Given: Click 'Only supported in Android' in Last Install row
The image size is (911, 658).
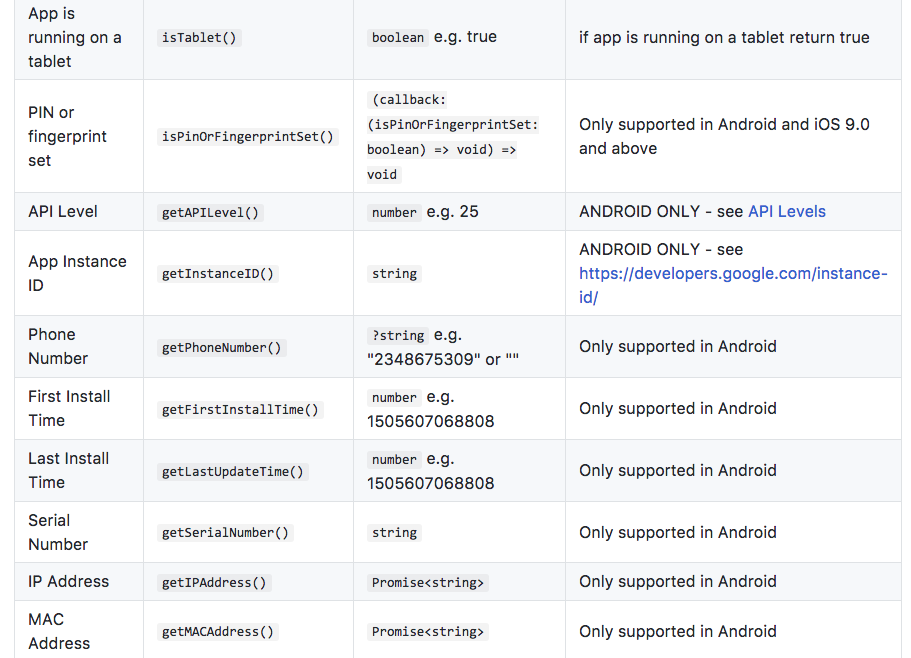Looking at the screenshot, I should pos(677,470).
